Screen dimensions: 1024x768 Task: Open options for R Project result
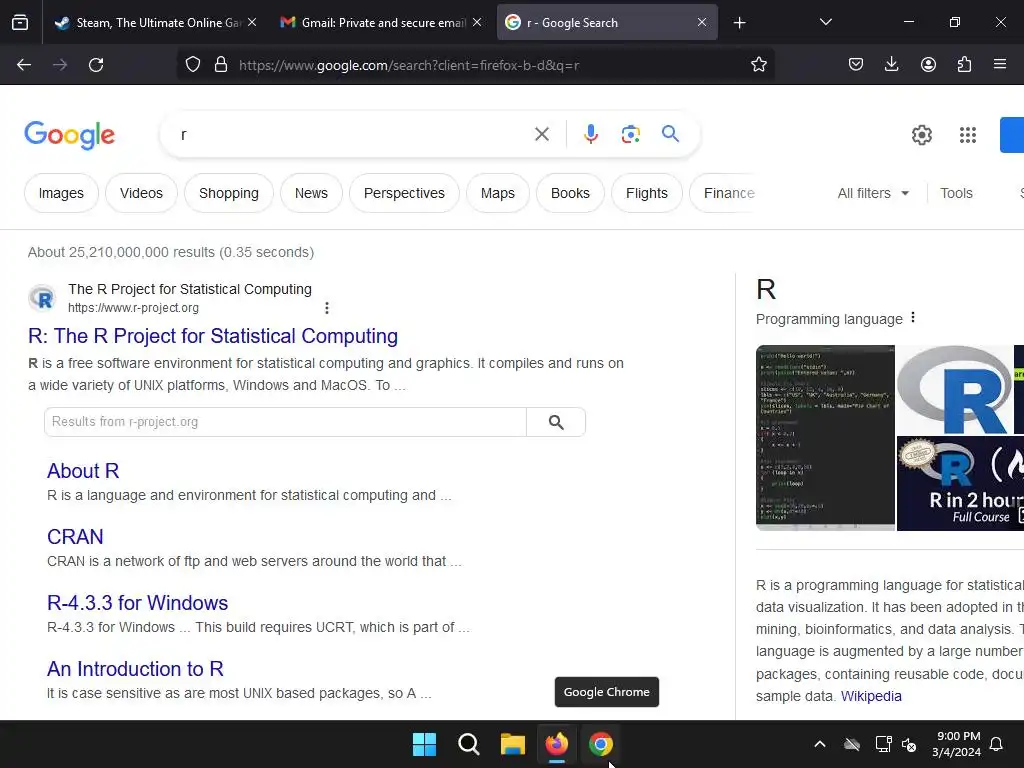[x=327, y=308]
